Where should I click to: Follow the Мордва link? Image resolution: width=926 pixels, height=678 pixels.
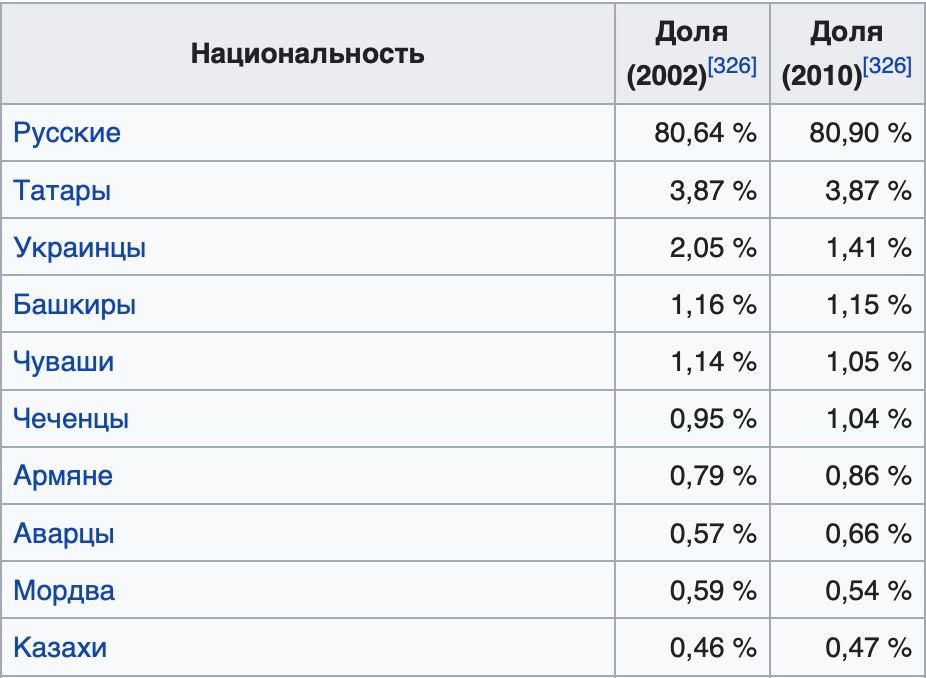(x=64, y=590)
